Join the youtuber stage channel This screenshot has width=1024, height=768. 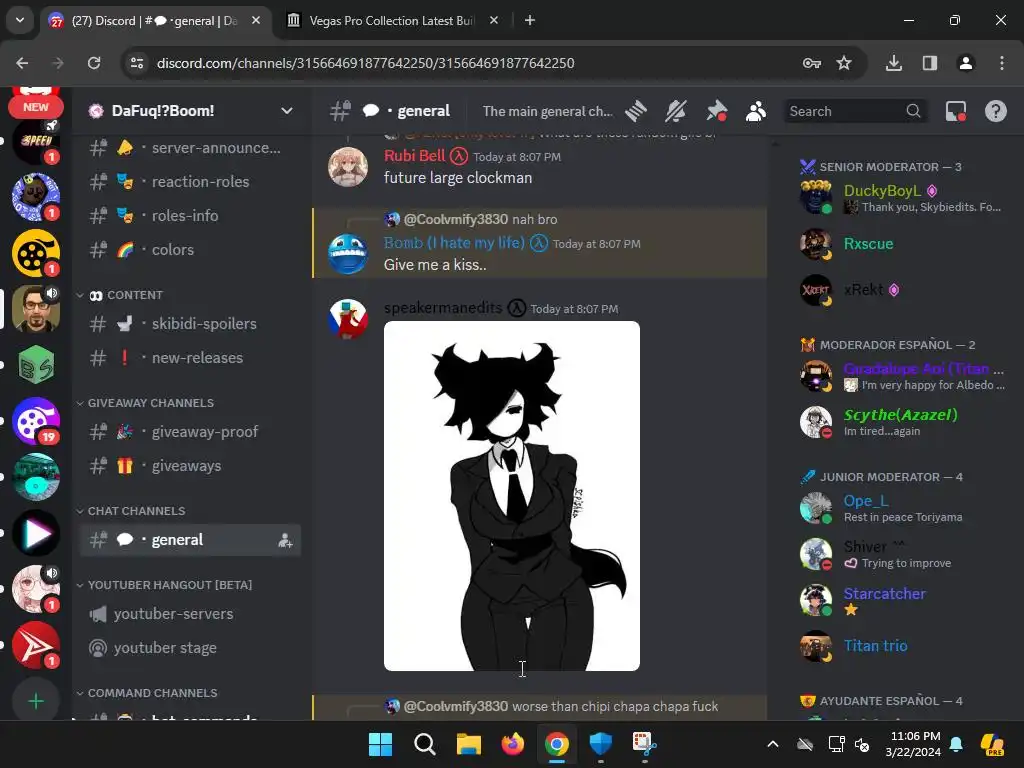[x=190, y=648]
